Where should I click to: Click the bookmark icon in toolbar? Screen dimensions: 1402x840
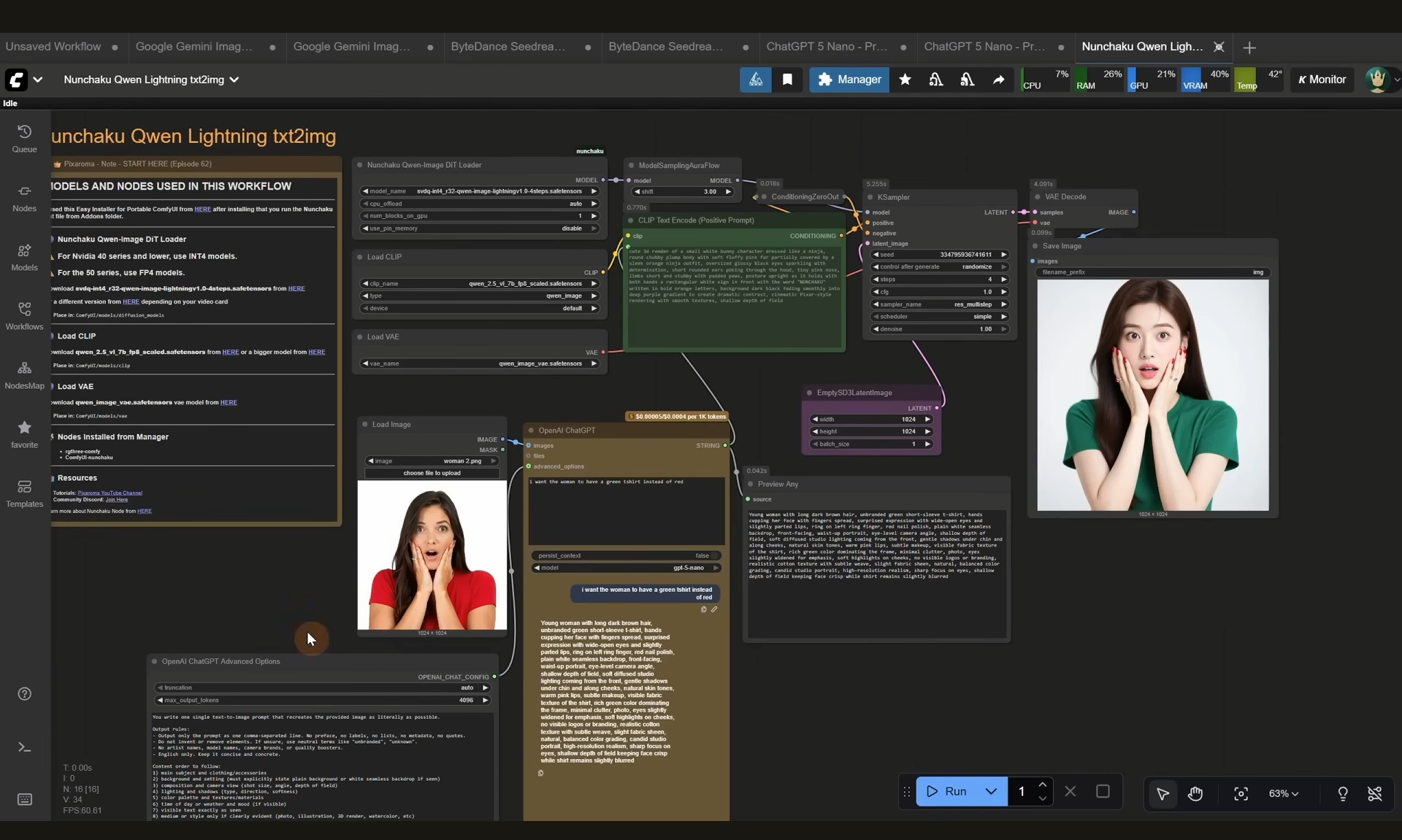[787, 80]
